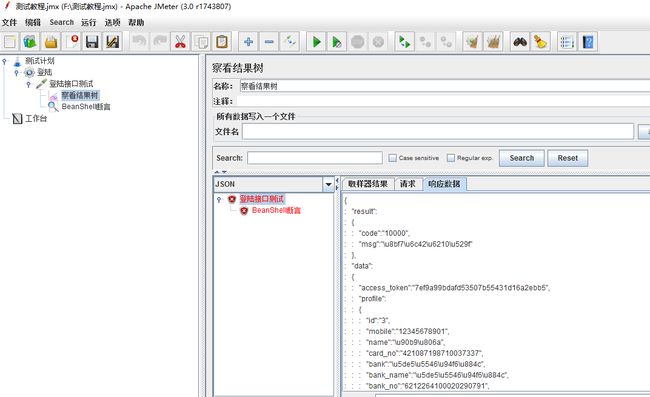
Task: Select 测试计划 in the tree
Action: 39,61
